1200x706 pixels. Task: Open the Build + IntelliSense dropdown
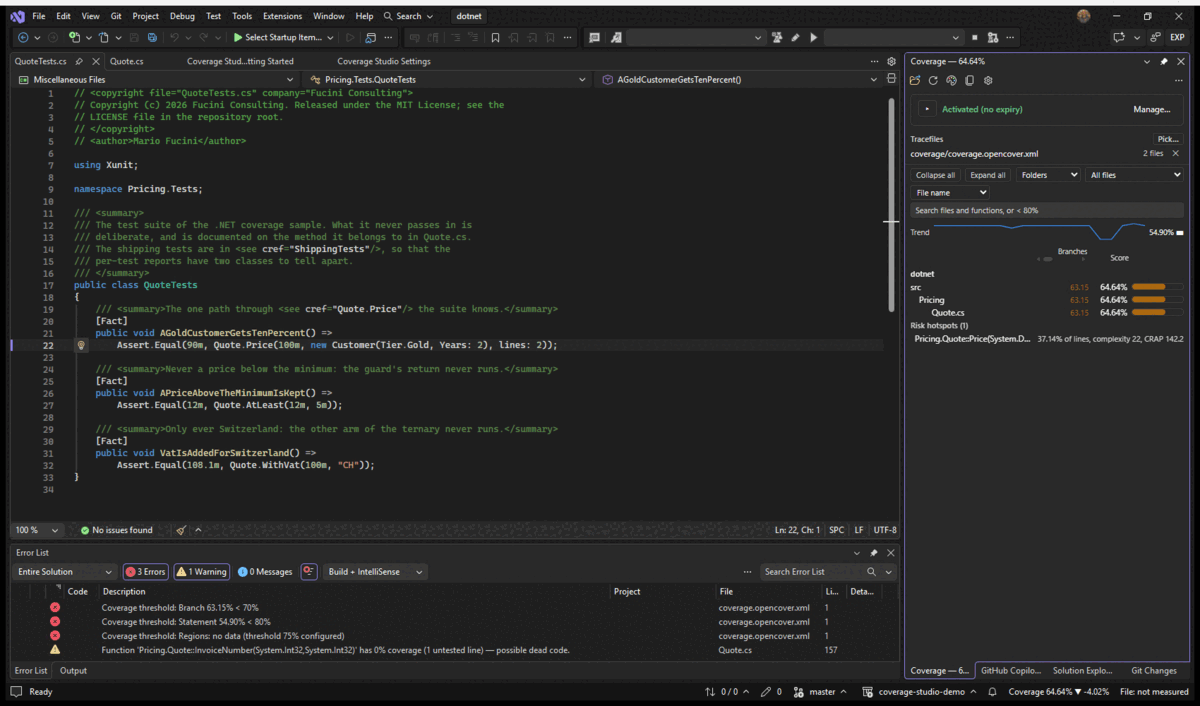tap(375, 572)
